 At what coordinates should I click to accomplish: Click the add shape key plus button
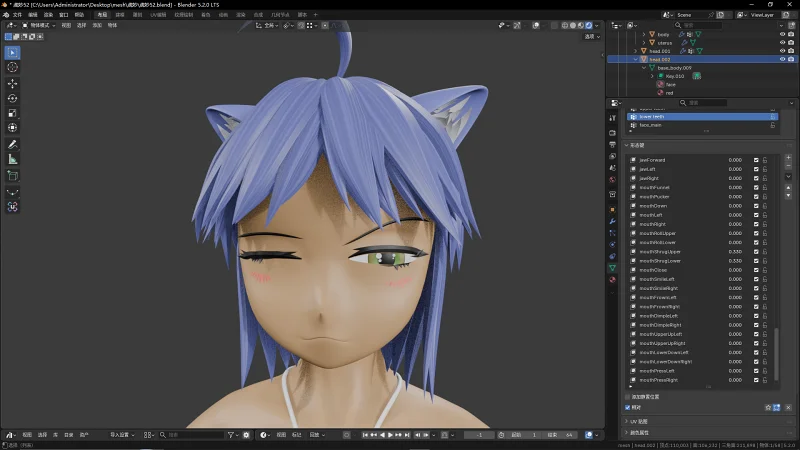tap(788, 157)
